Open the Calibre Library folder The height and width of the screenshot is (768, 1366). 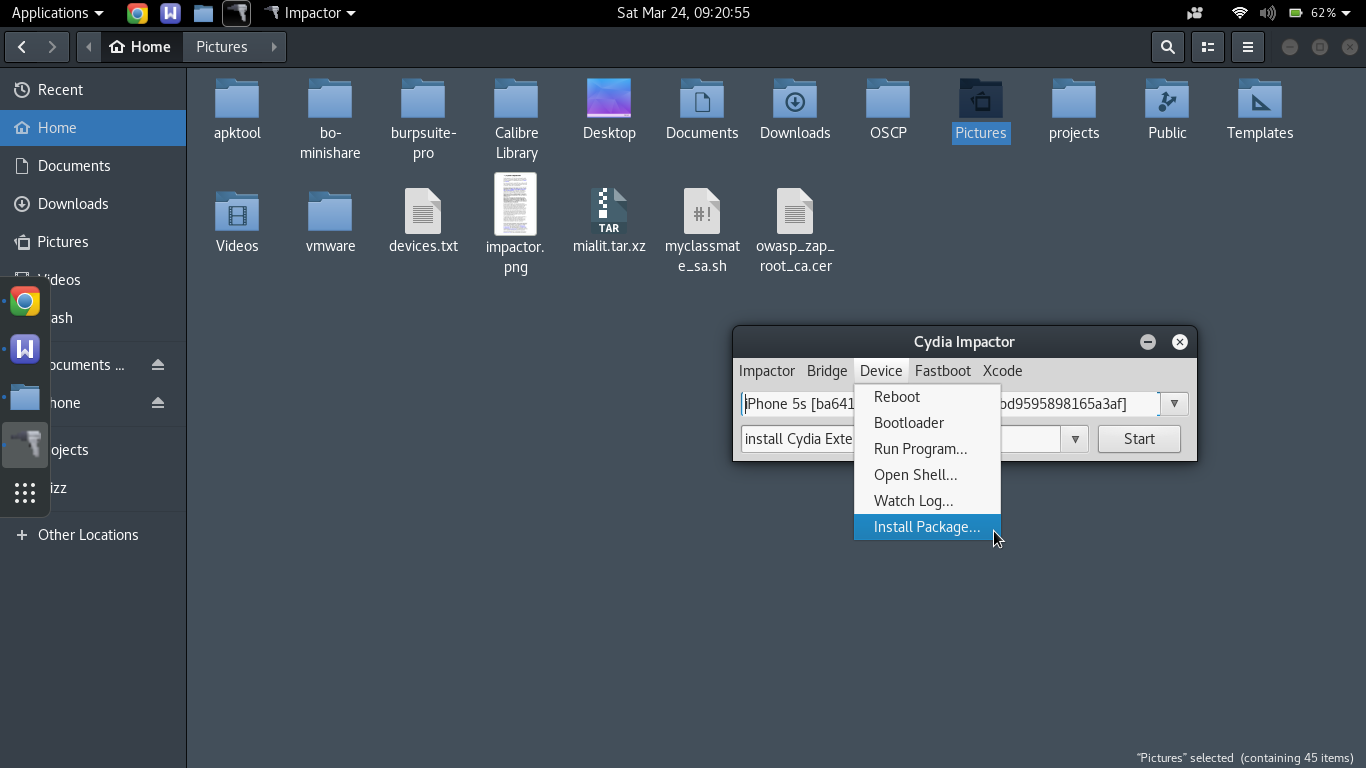pos(516,120)
